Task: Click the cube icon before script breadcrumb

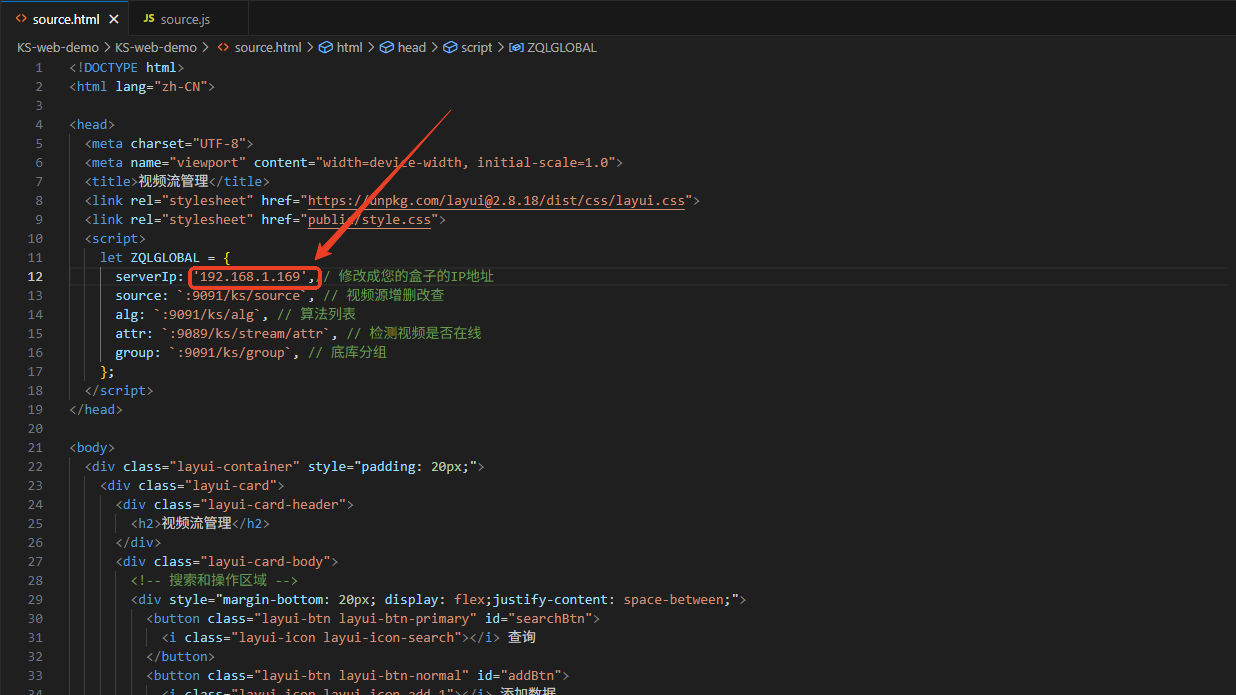Action: pos(450,47)
